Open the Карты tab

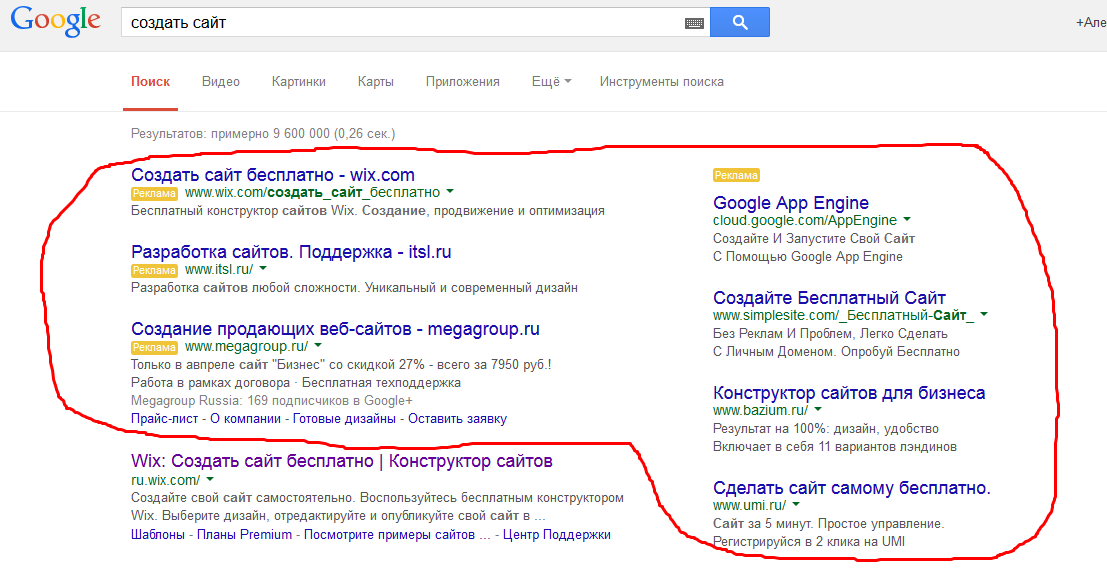[x=375, y=82]
